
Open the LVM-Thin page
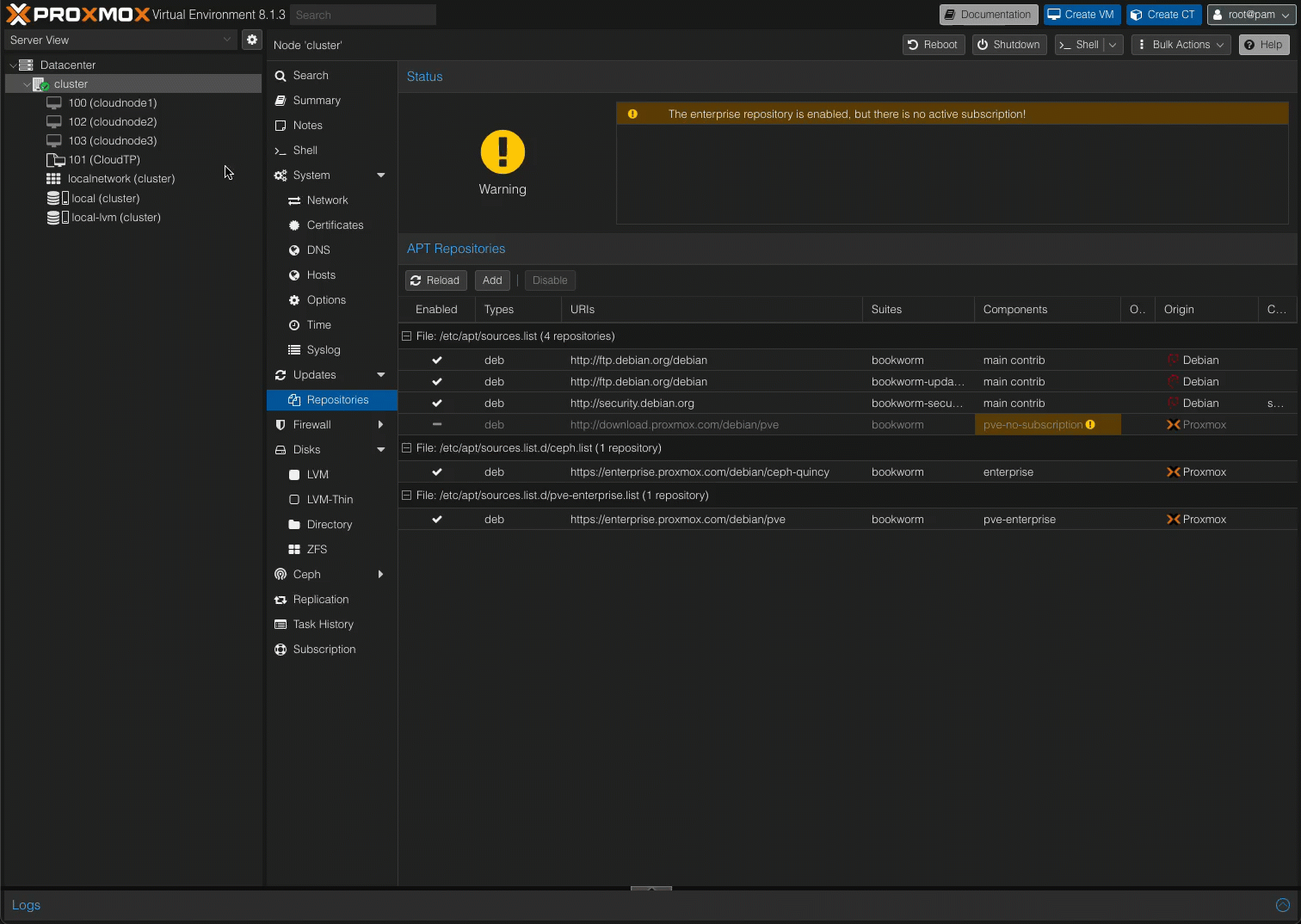click(x=331, y=500)
